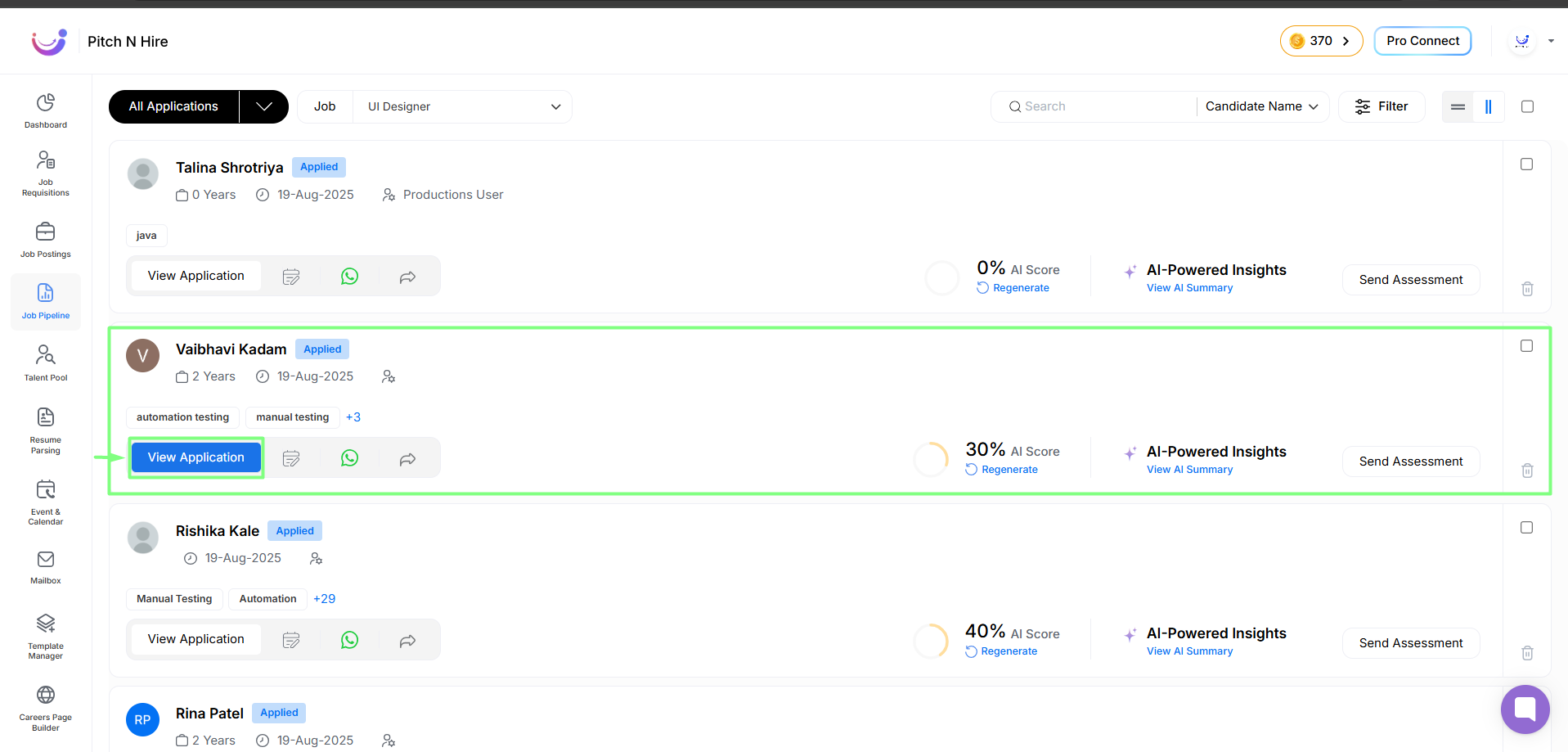Open Template Manager in sidebar
1568x752 pixels.
[x=46, y=637]
